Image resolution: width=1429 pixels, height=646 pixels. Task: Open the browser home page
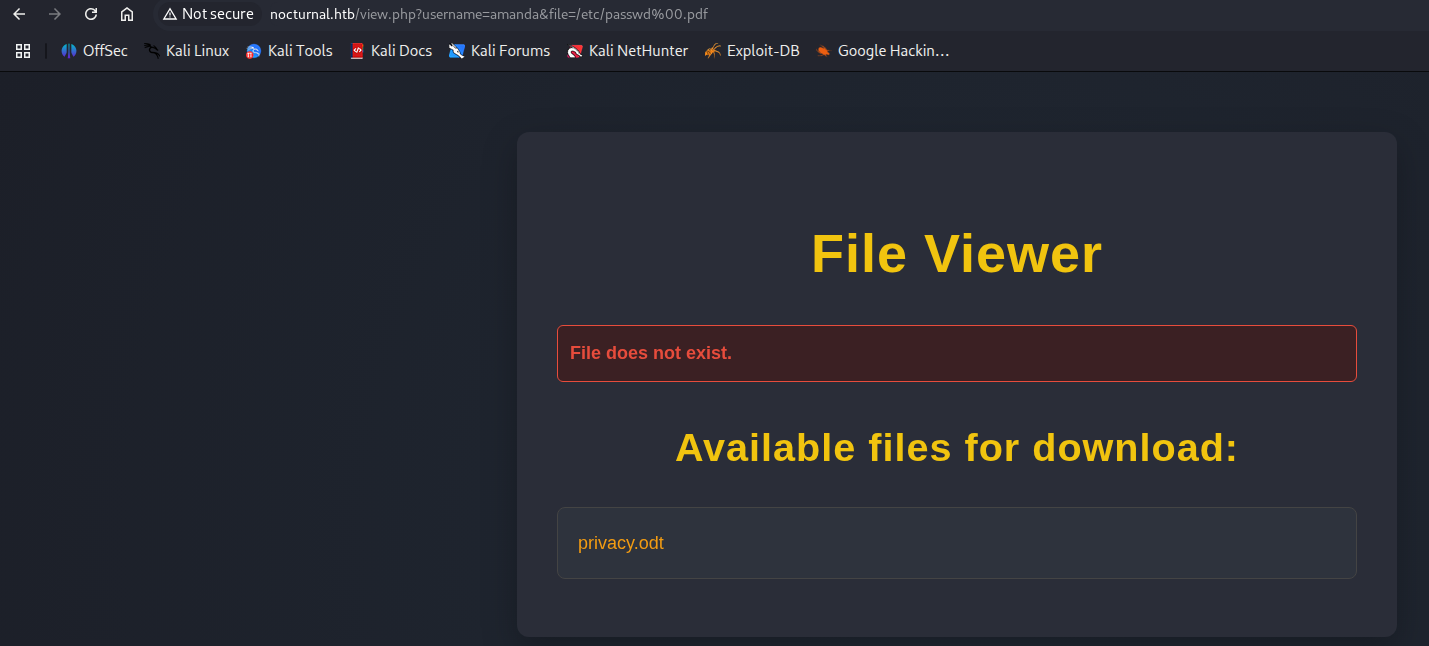coord(127,14)
